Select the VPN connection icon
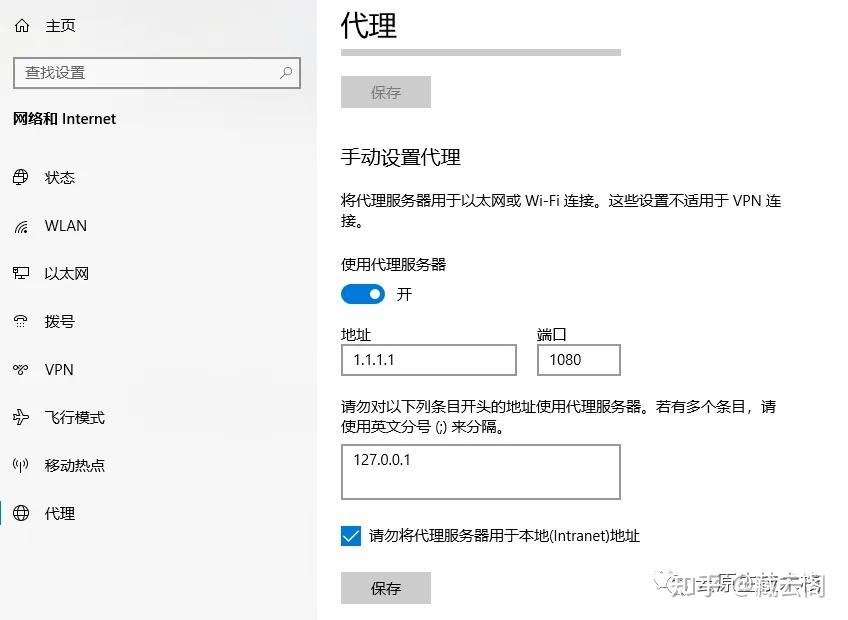 21,369
